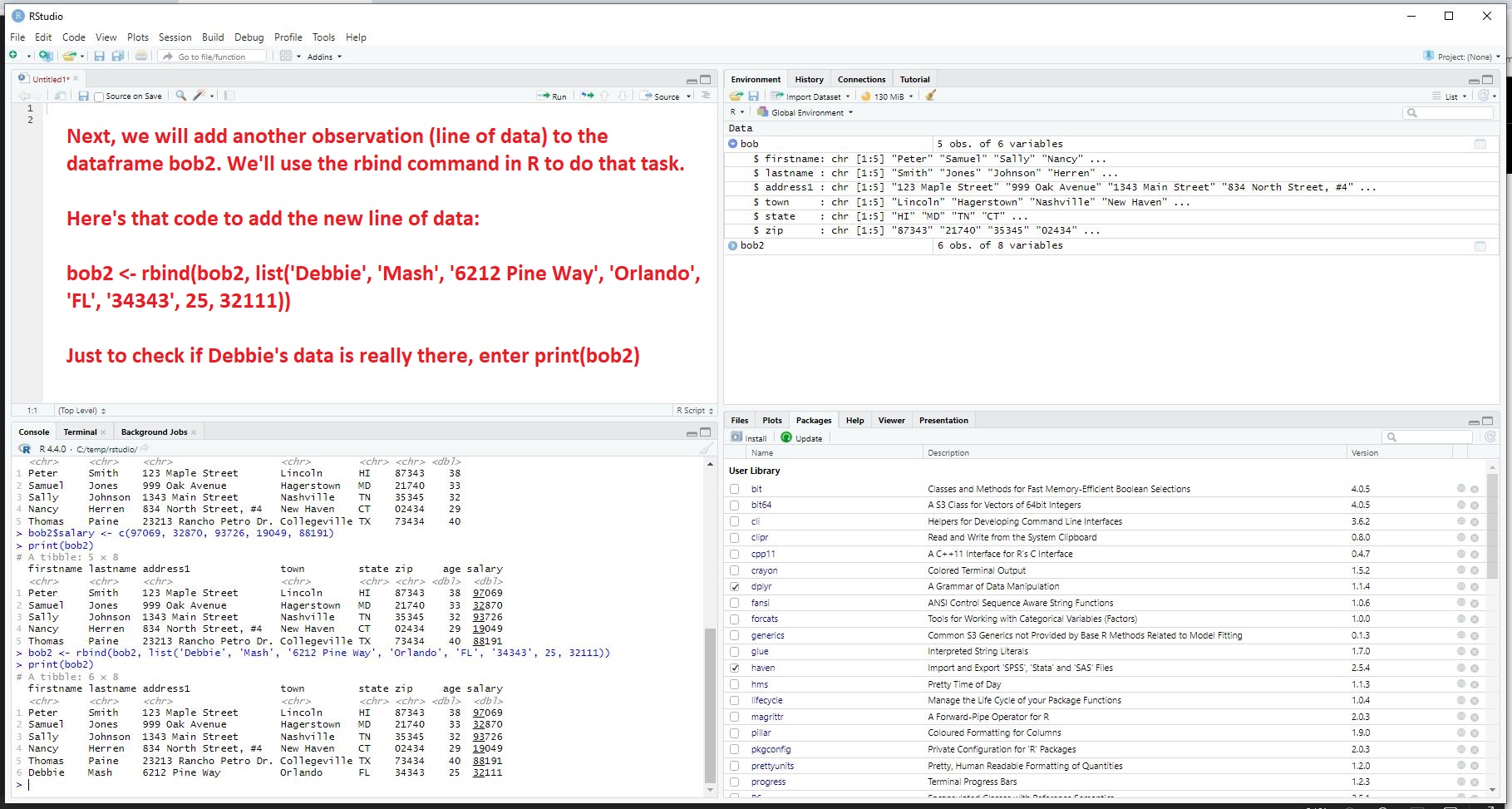Switch to the History tab

809,80
